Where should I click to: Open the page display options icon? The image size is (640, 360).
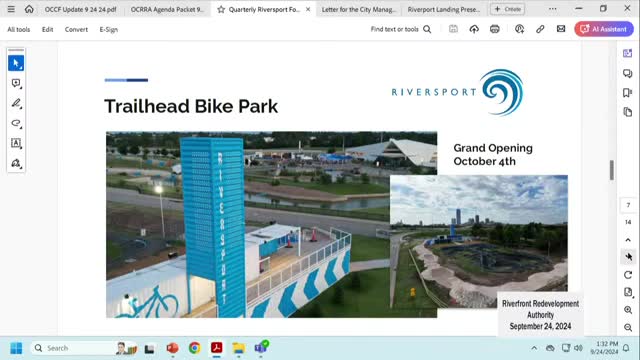point(628,292)
